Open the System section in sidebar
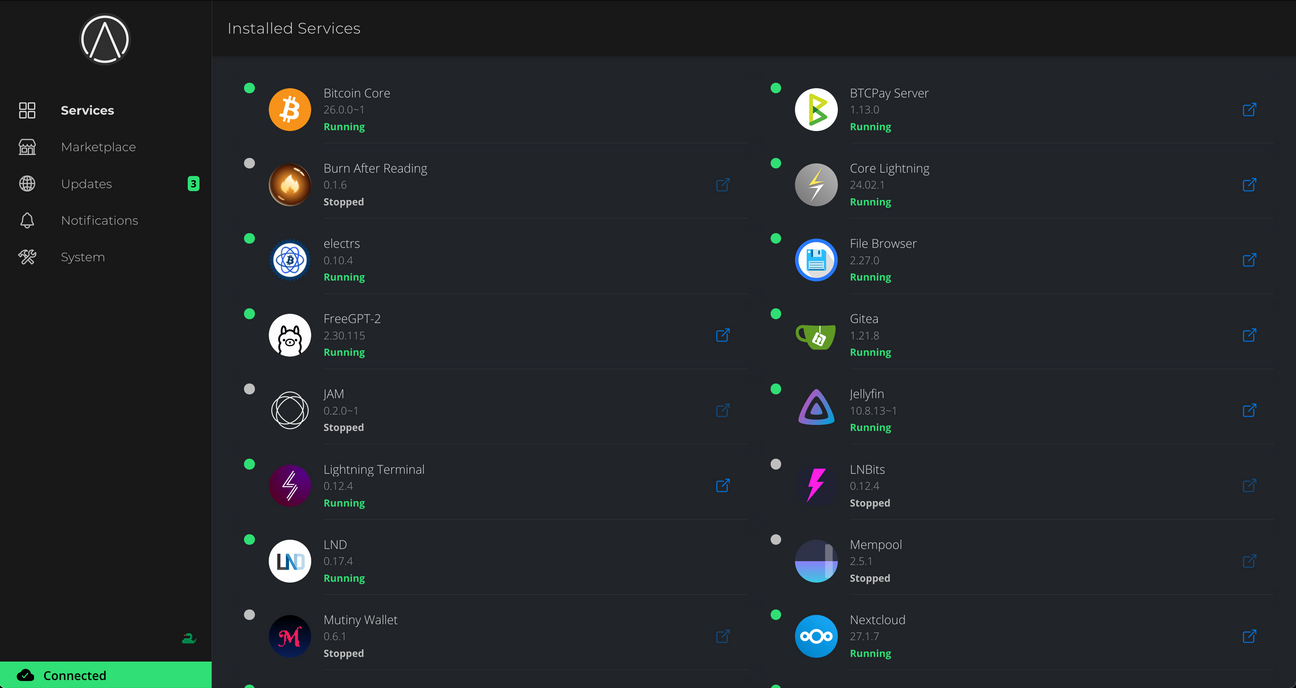The width and height of the screenshot is (1296, 688). (82, 256)
